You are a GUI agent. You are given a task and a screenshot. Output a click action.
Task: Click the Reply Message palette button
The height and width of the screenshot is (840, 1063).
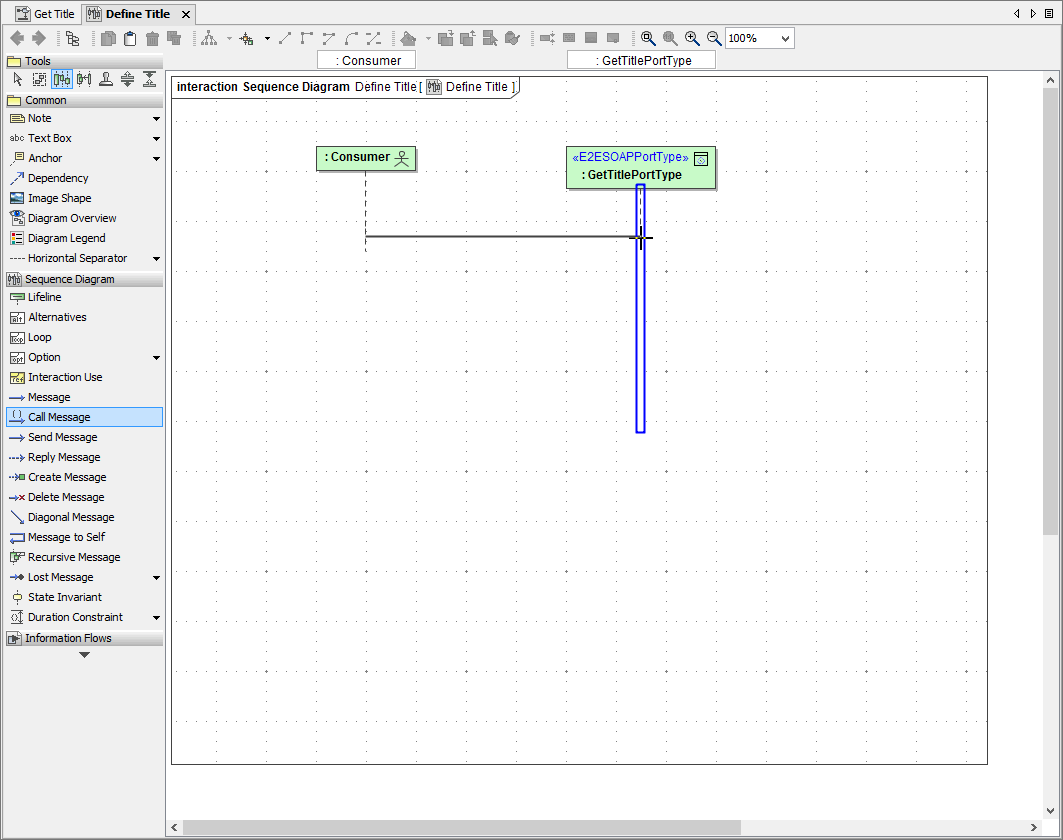coord(64,457)
